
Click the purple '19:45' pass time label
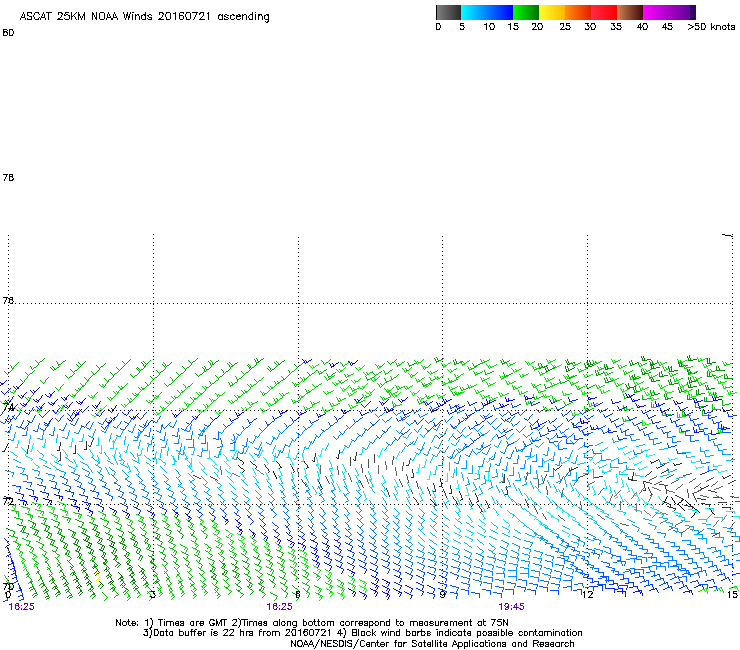tap(512, 607)
